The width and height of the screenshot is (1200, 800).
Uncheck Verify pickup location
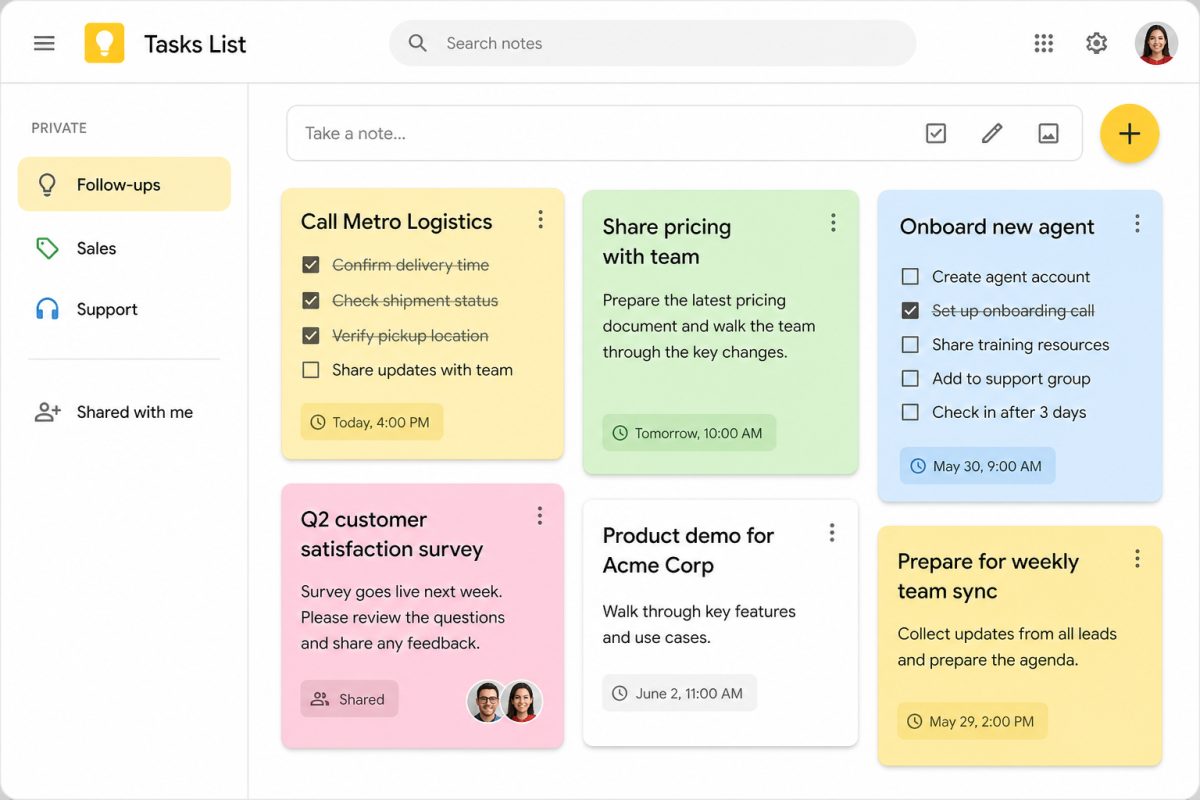click(310, 335)
